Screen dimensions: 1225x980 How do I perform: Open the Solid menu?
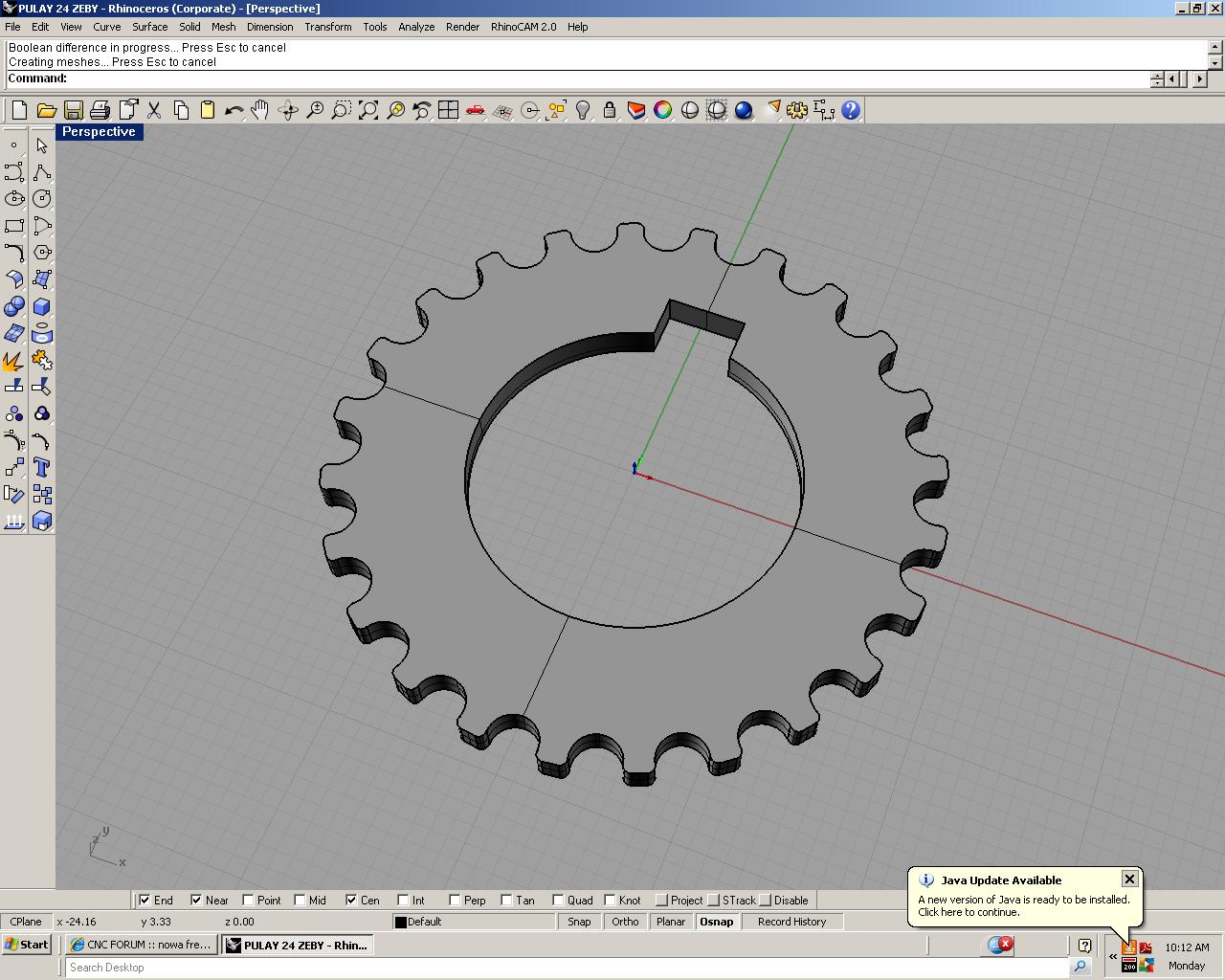(x=189, y=27)
